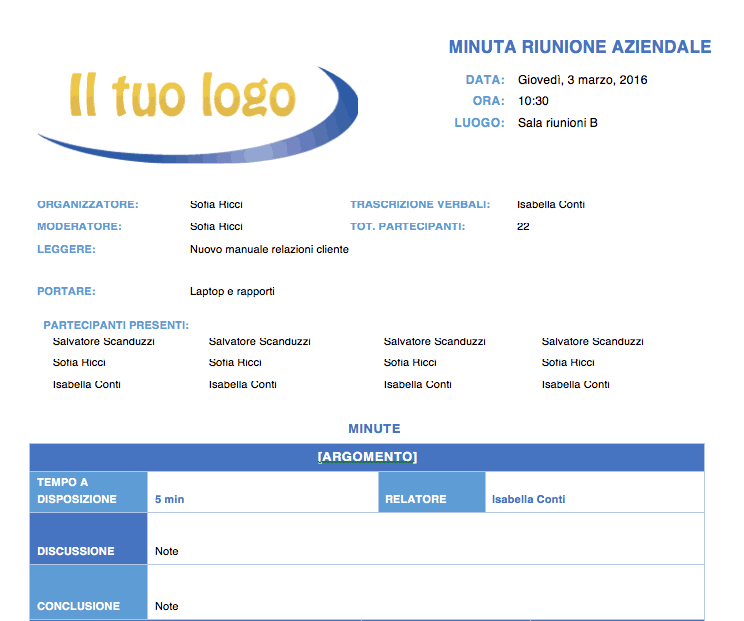
Task: Select 'Sofia Ricci' next to ORGANIZZATORE
Action: point(216,204)
